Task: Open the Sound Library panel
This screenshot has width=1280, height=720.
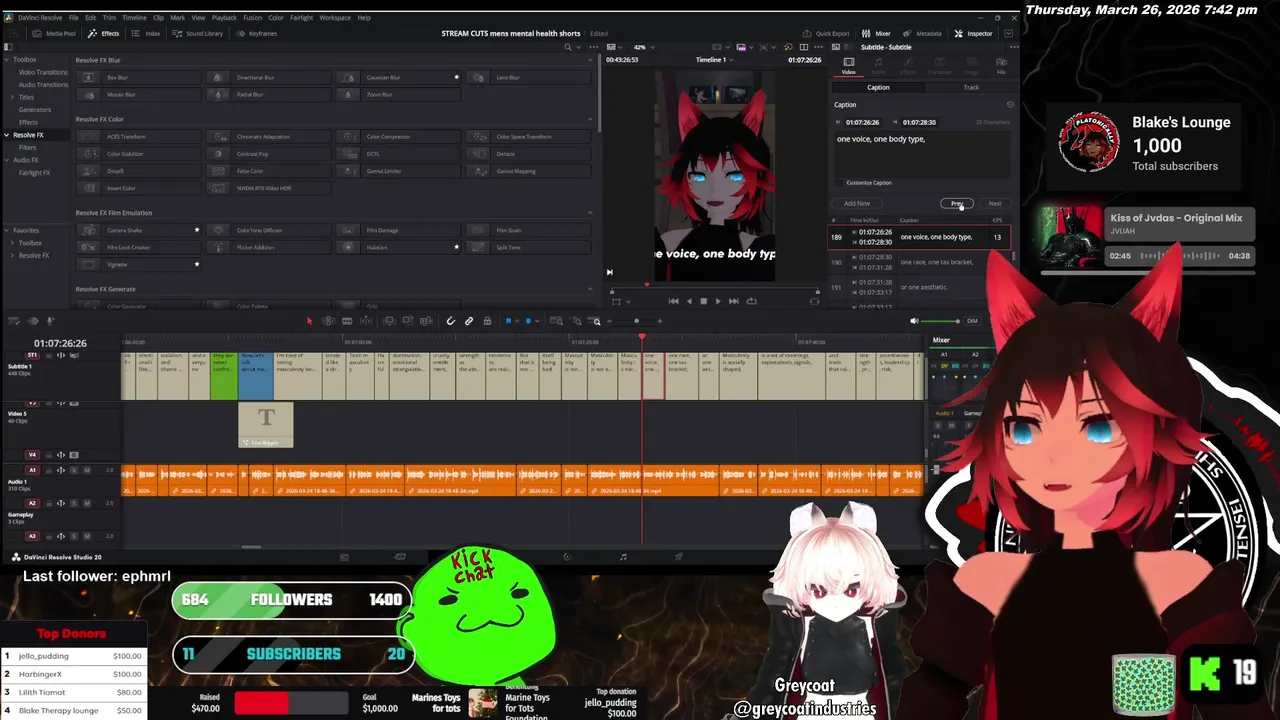Action: 198,33
